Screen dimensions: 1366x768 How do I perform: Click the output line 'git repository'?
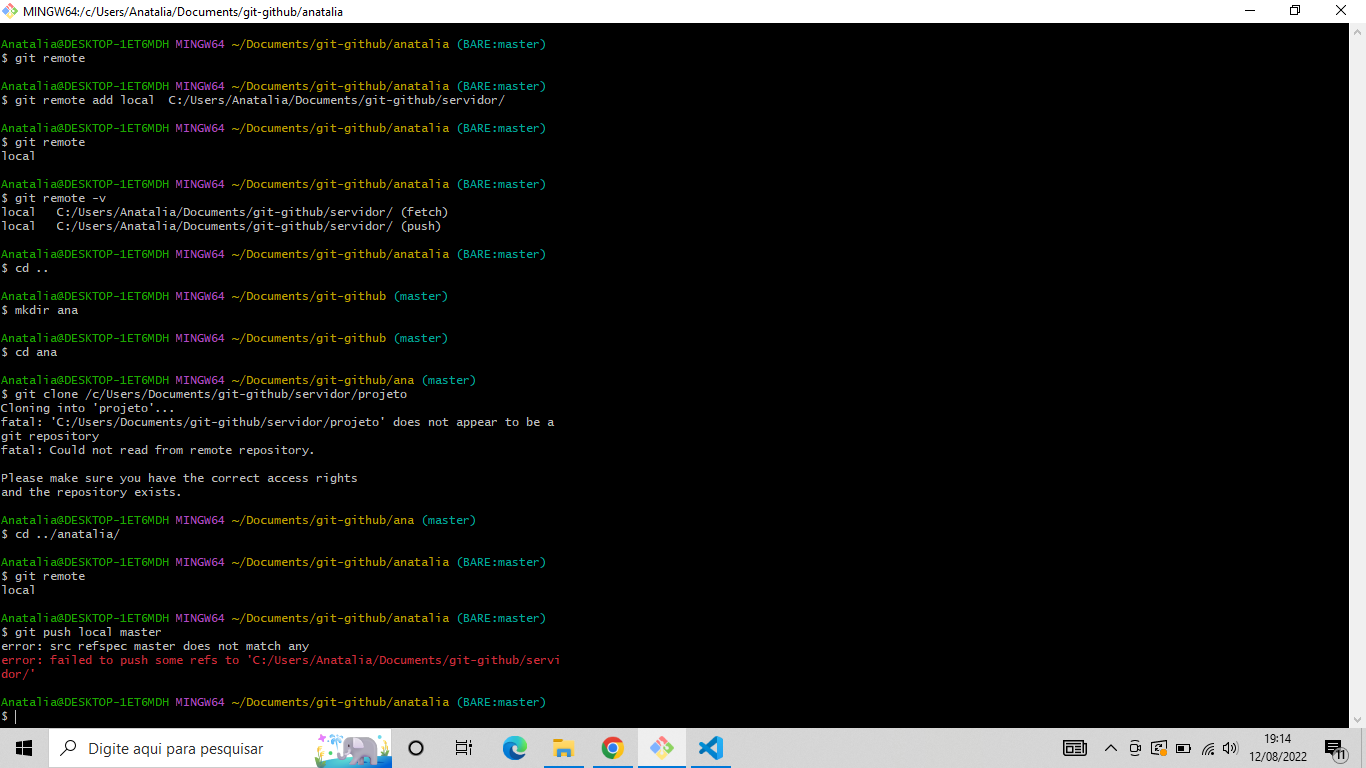point(50,436)
